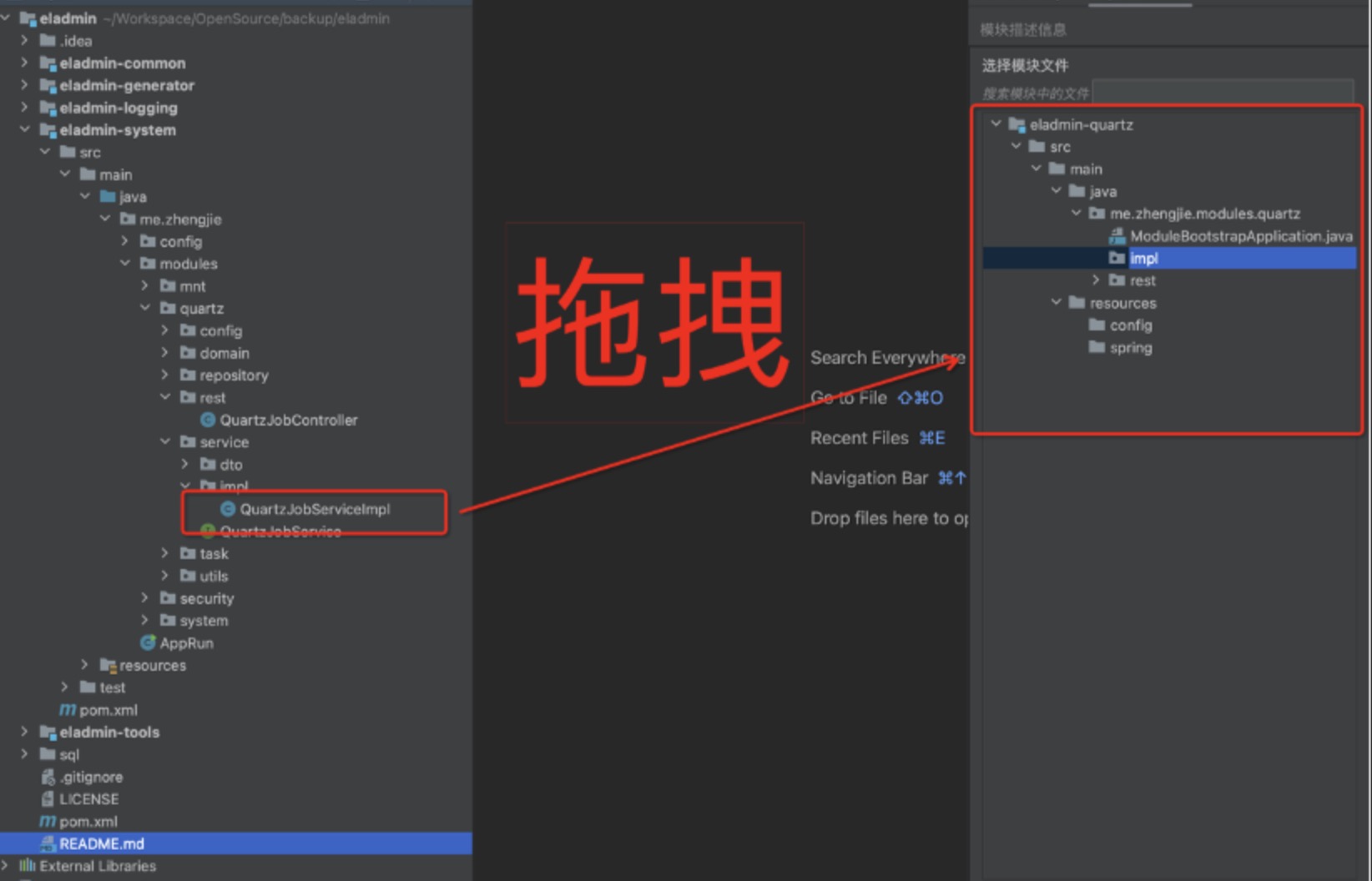Click the 模块描述信息 label

[x=1023, y=30]
